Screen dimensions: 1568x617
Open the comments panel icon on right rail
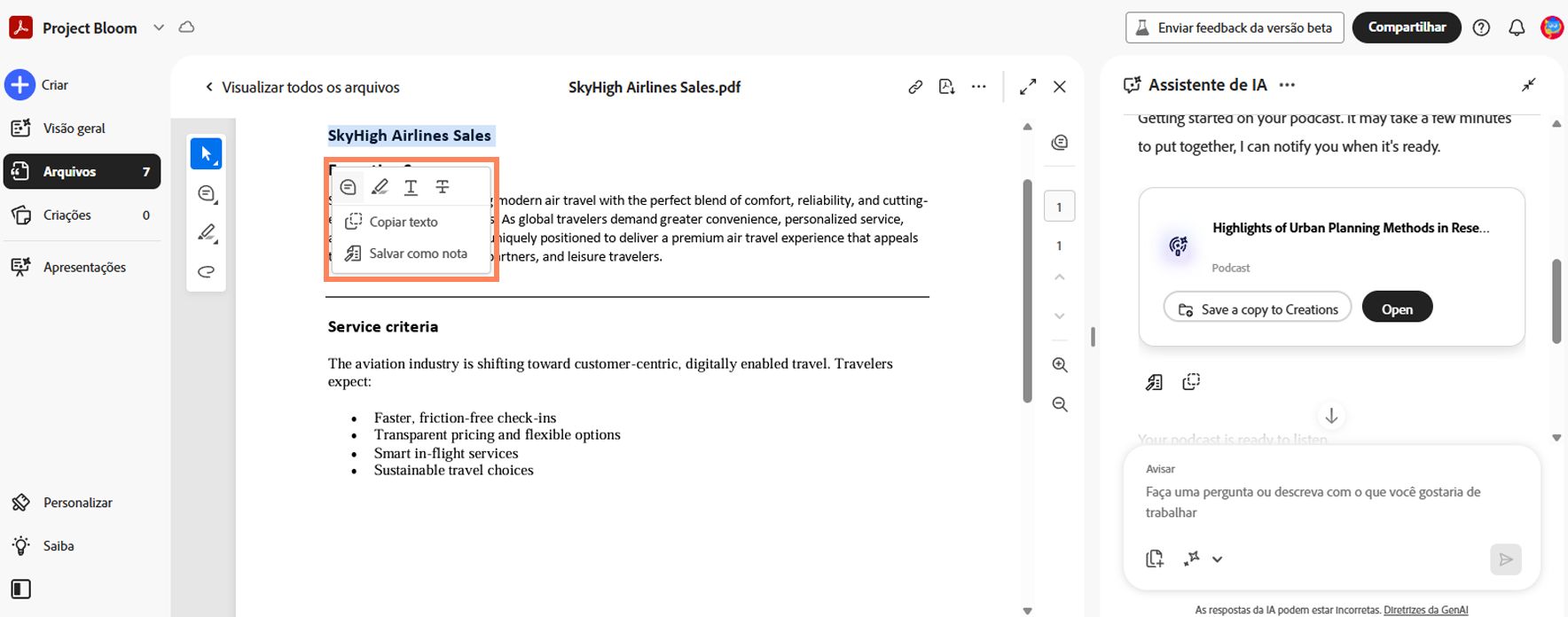1060,143
